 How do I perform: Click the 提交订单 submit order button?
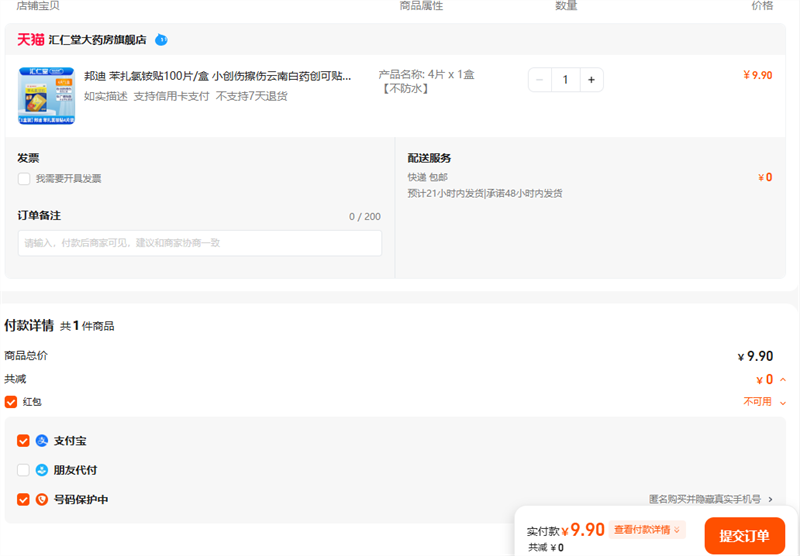(x=744, y=536)
